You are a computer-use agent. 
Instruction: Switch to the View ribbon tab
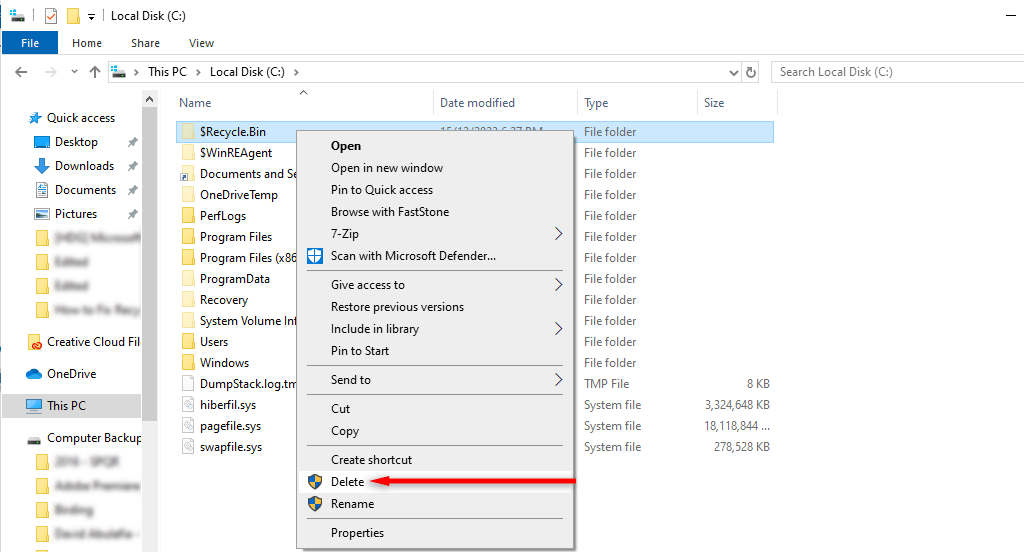point(201,43)
